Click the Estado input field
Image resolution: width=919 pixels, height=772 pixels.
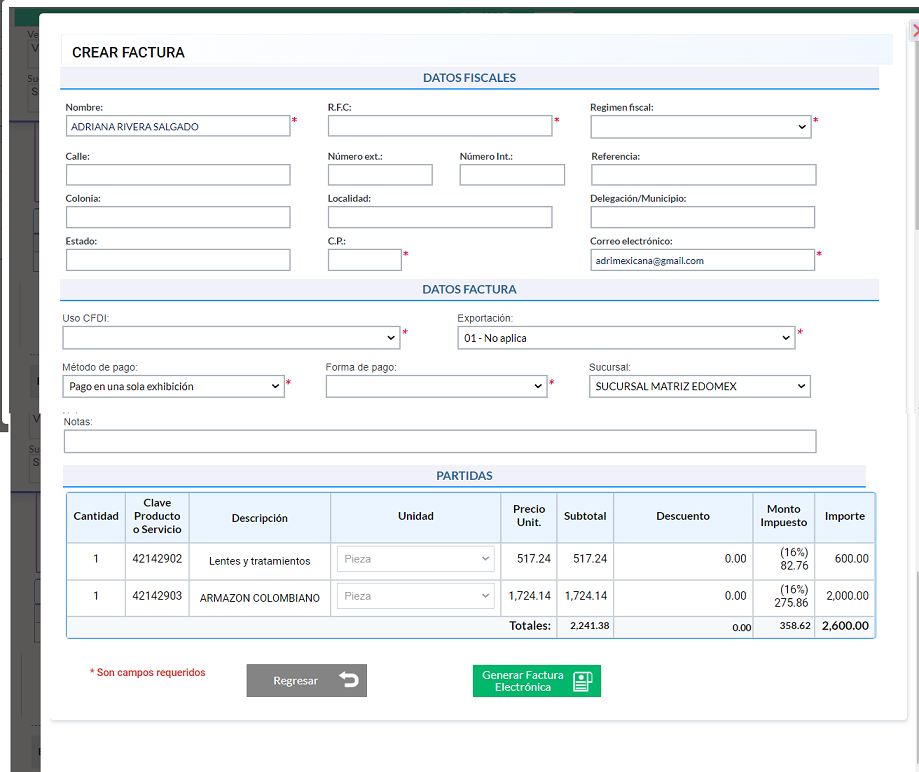point(178,260)
